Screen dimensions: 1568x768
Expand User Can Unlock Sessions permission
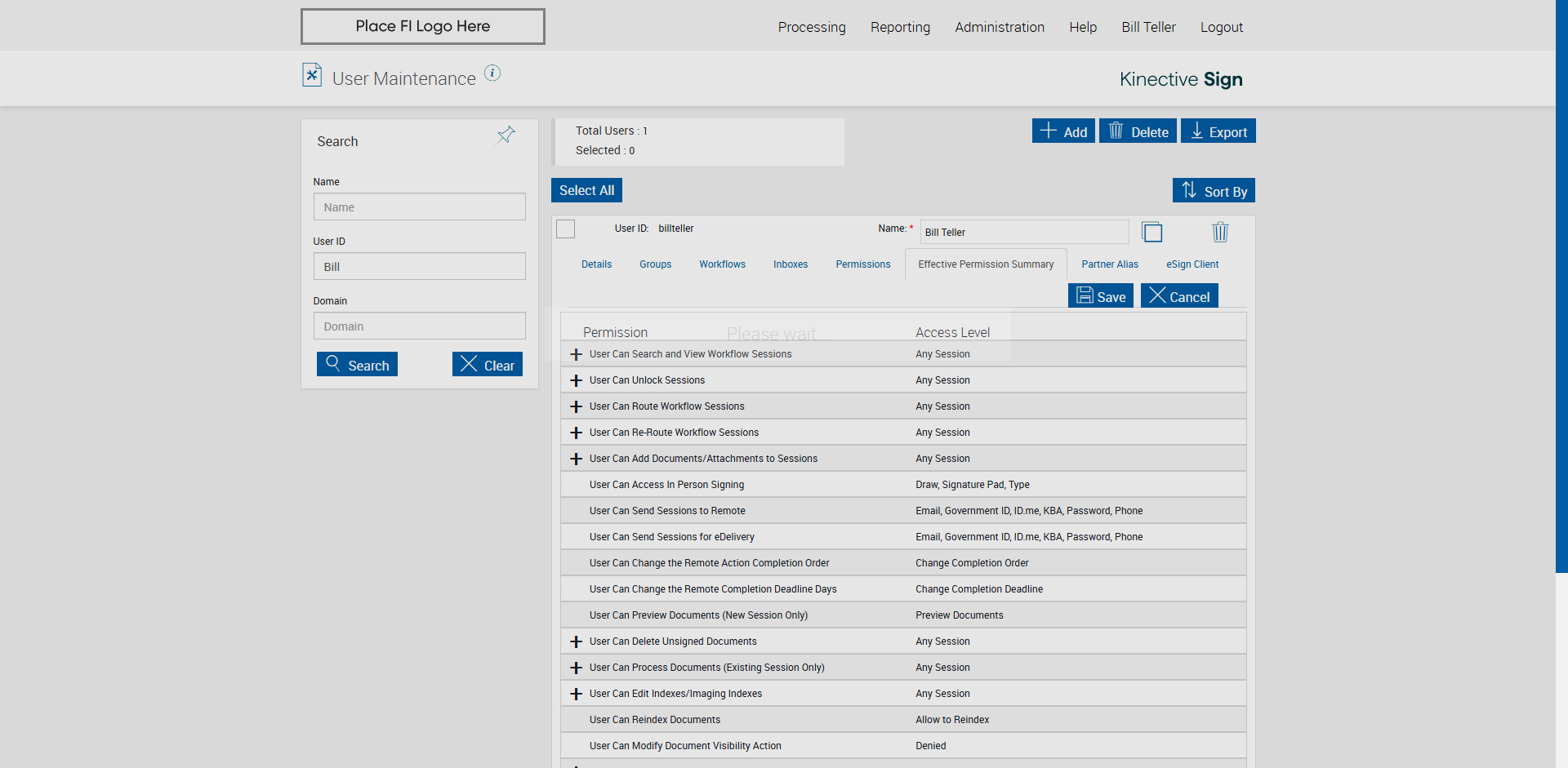pyautogui.click(x=576, y=380)
